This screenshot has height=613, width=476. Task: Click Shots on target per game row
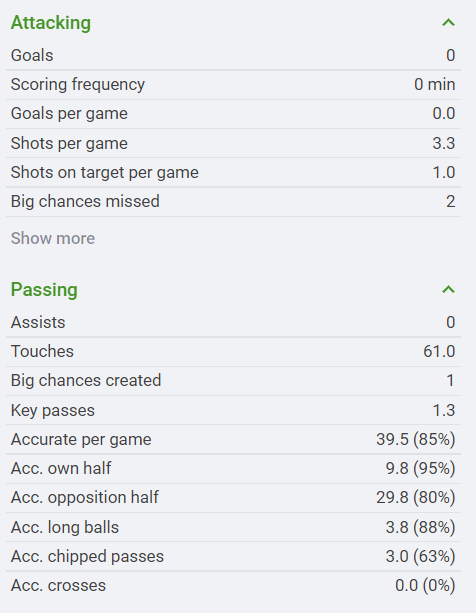pos(233,172)
